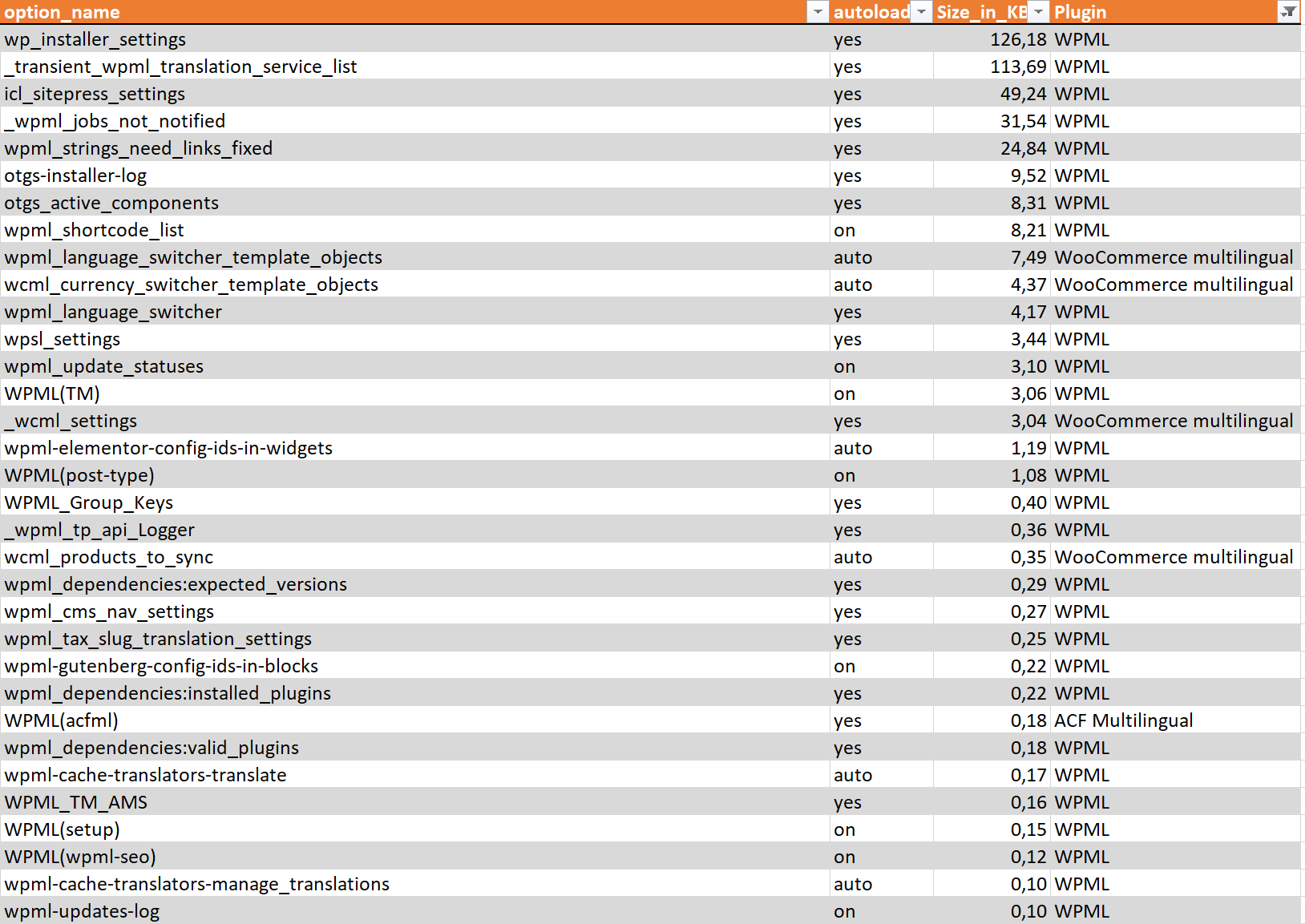Select the wpml-updates-log cell
Viewport: 1305px width, 924px height.
[x=415, y=911]
